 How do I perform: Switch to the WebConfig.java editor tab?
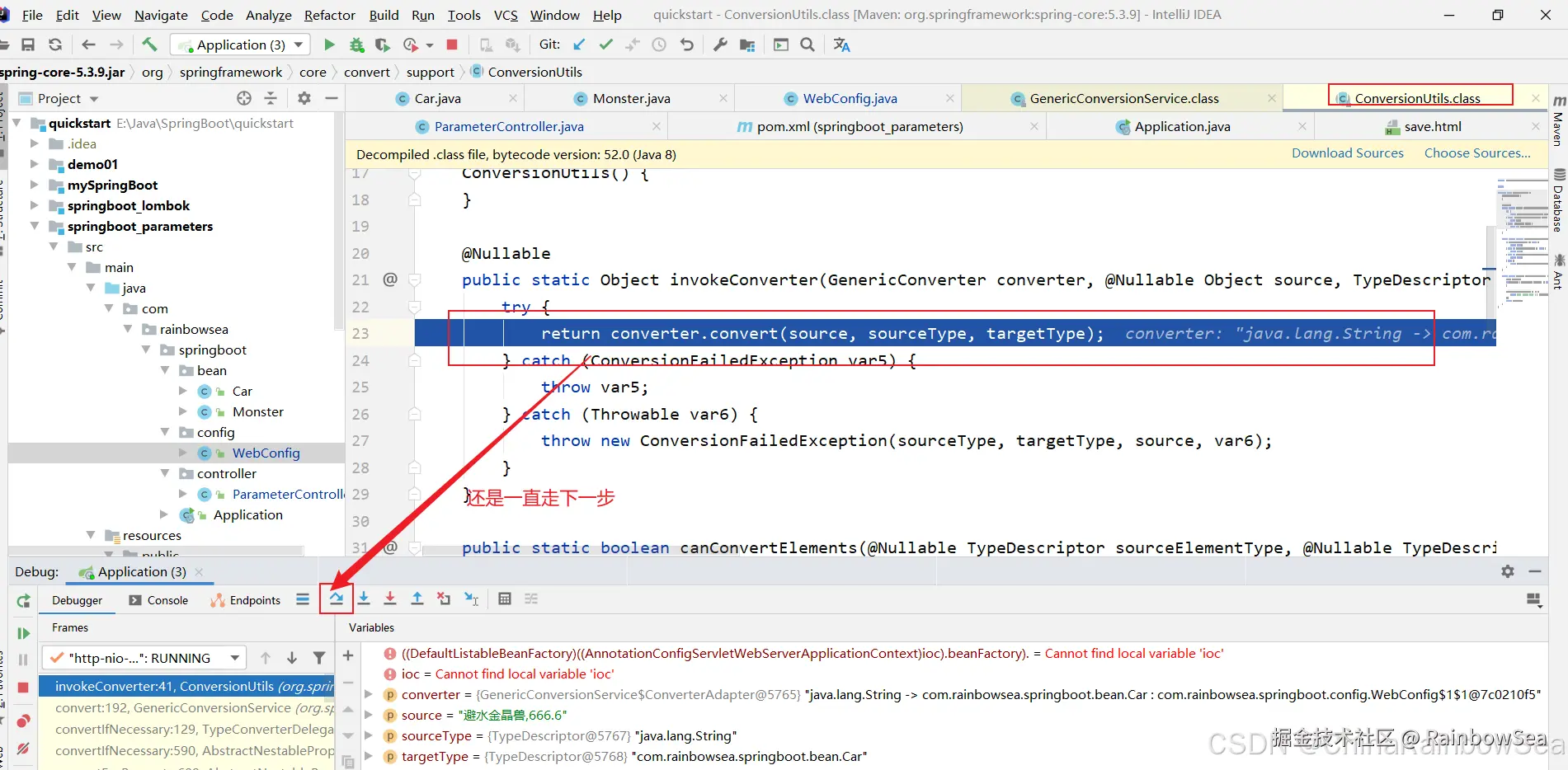click(x=850, y=98)
